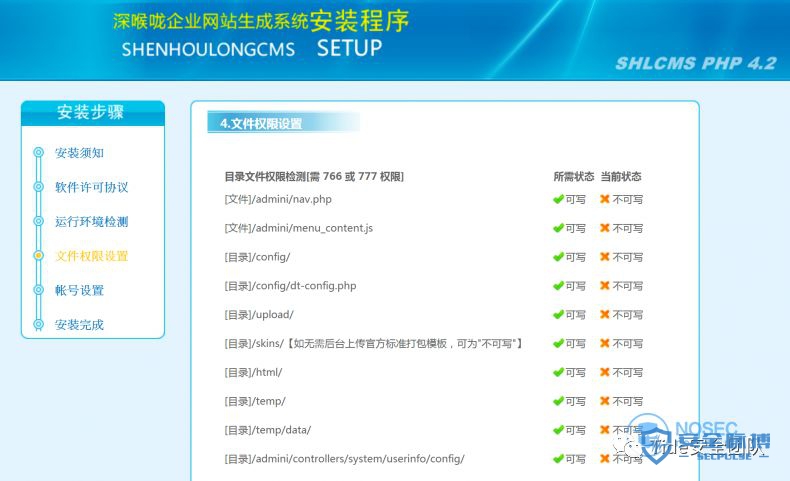Screen dimensions: 790x481
Task: Click green check icon for userinfo/config/ row
Action: click(x=558, y=459)
